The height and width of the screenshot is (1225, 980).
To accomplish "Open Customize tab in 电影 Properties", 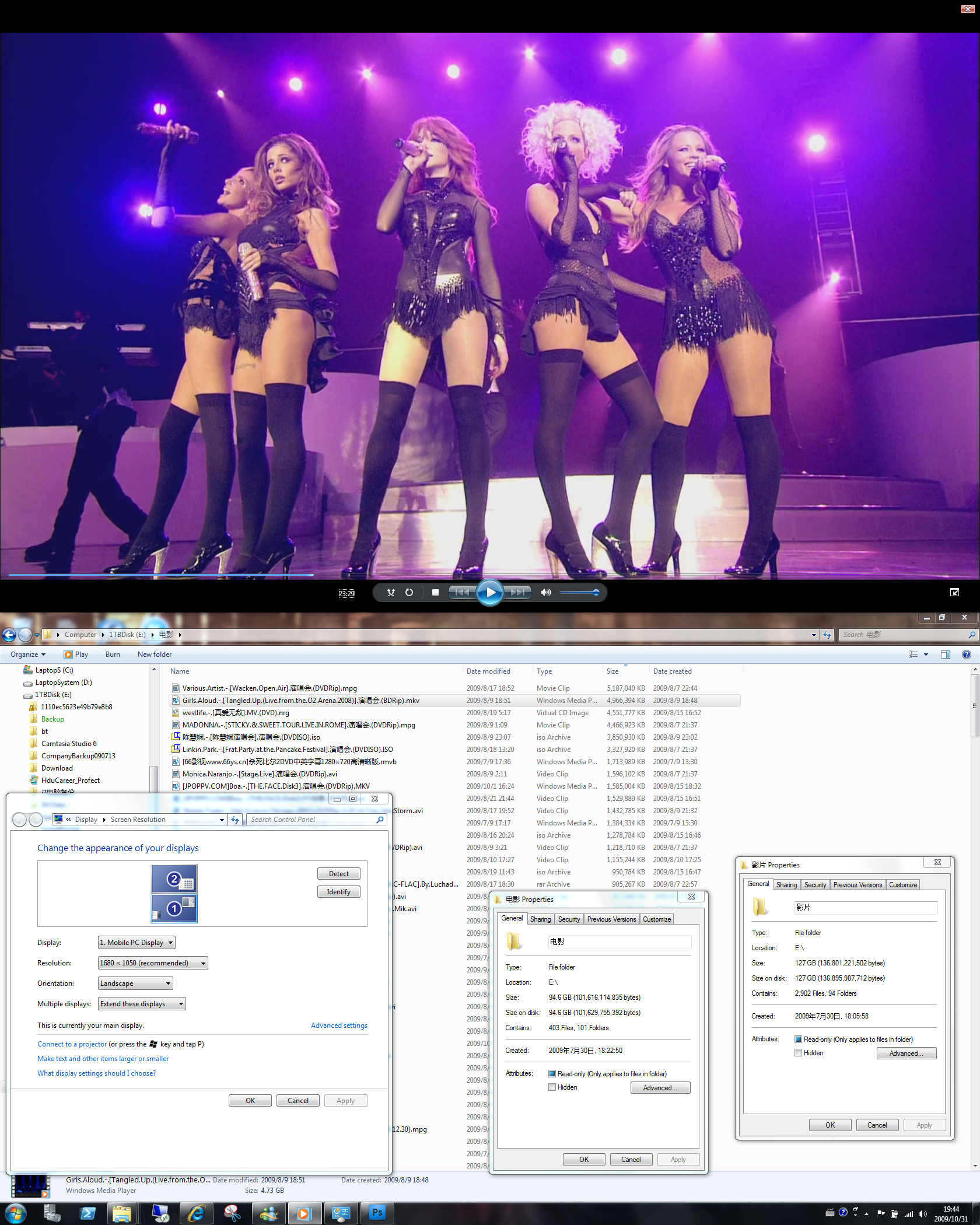I will click(657, 919).
